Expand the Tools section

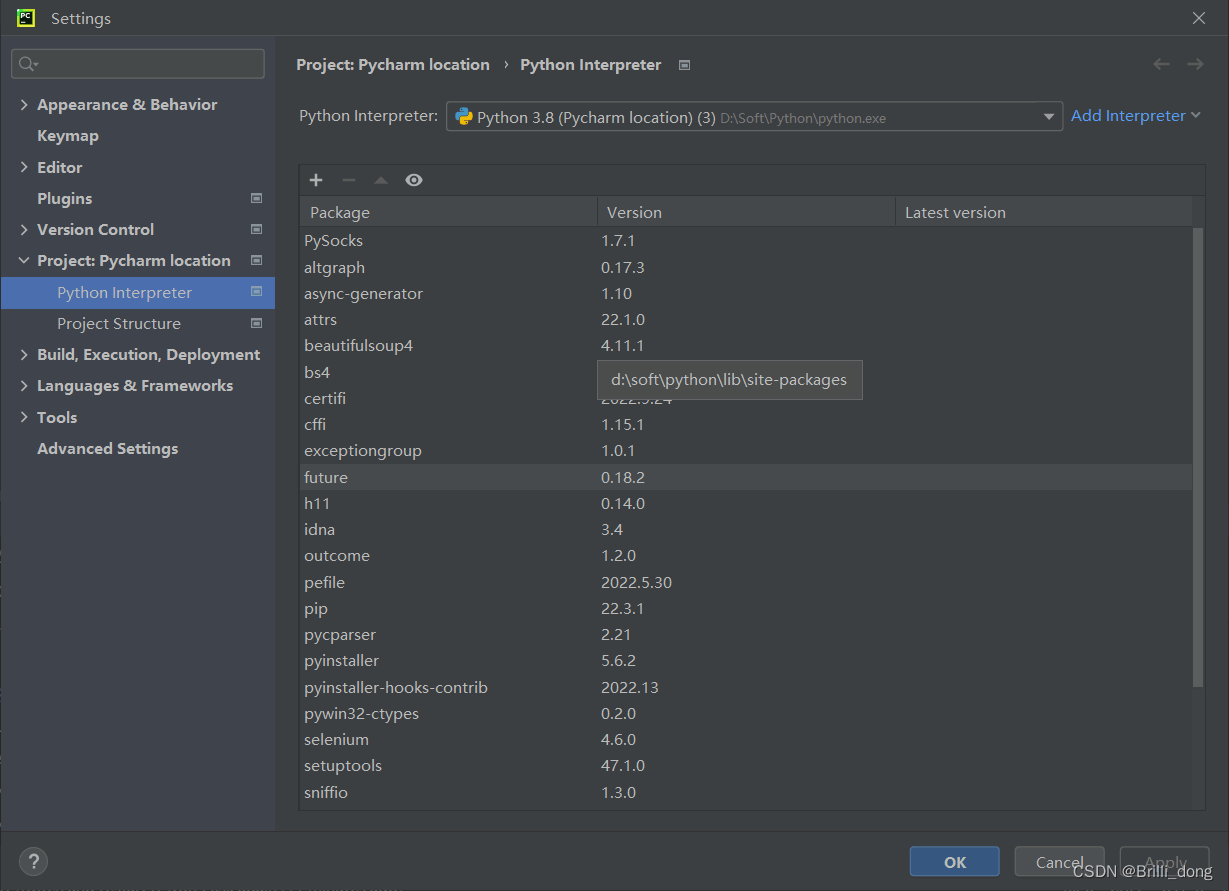pyautogui.click(x=24, y=417)
